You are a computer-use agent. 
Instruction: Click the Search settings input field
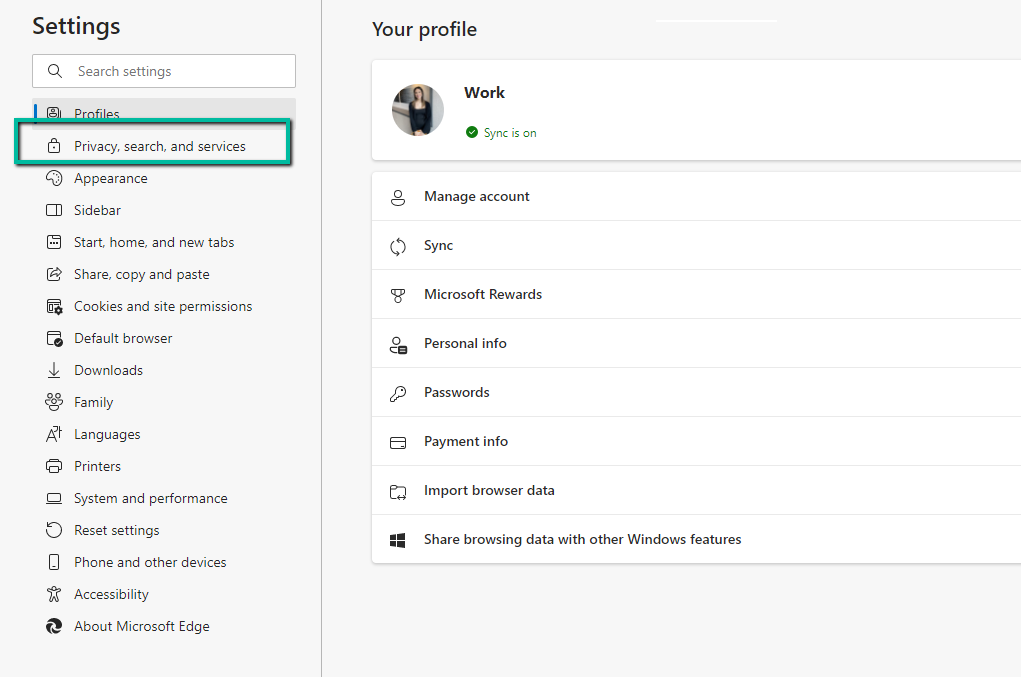click(164, 71)
